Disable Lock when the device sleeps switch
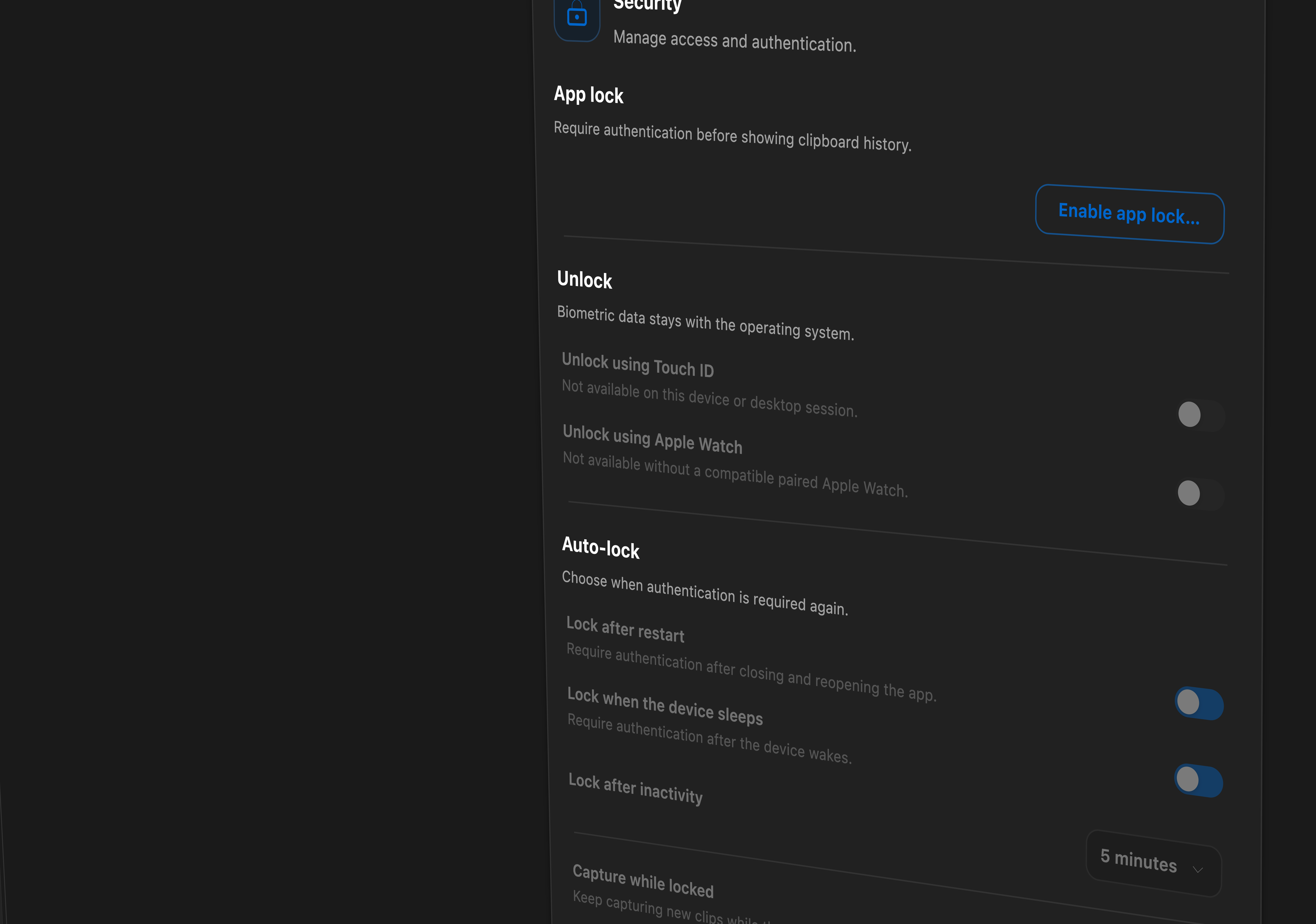1316x924 pixels. (1199, 780)
